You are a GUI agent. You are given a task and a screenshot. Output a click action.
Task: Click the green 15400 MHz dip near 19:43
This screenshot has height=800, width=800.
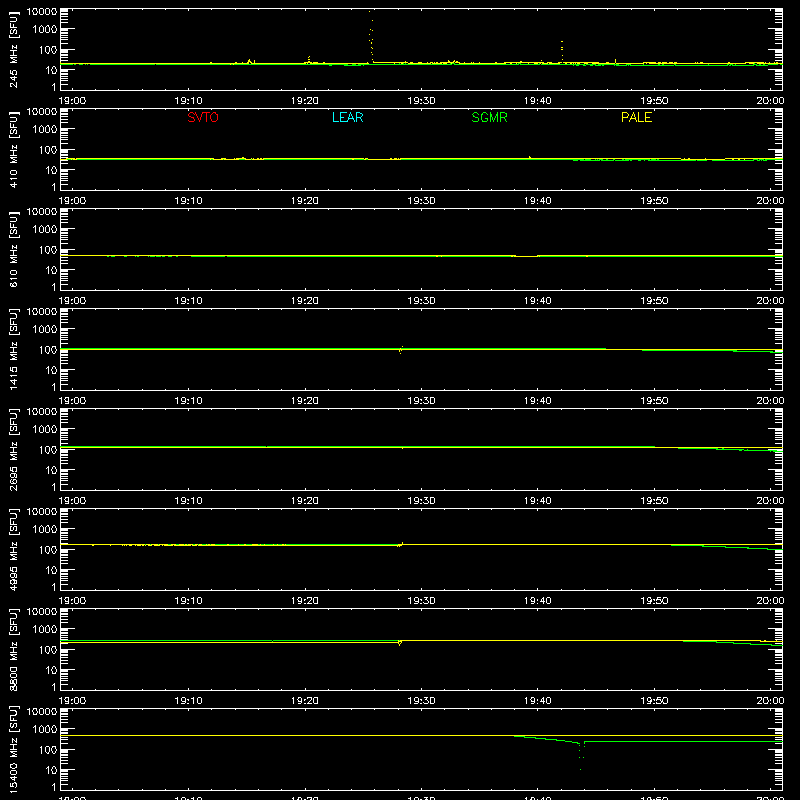[581, 755]
